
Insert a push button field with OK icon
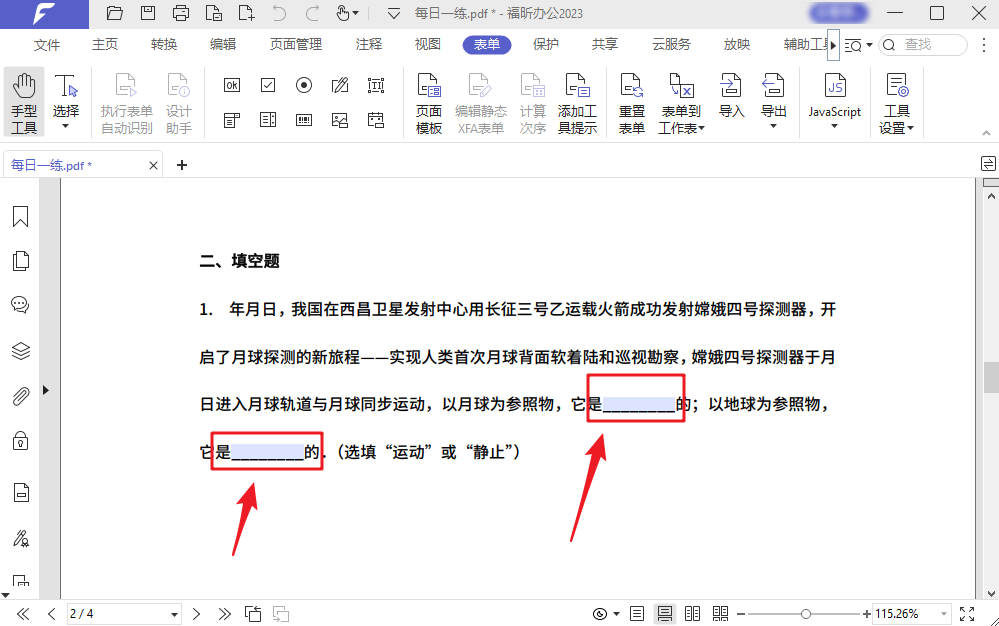click(x=231, y=85)
